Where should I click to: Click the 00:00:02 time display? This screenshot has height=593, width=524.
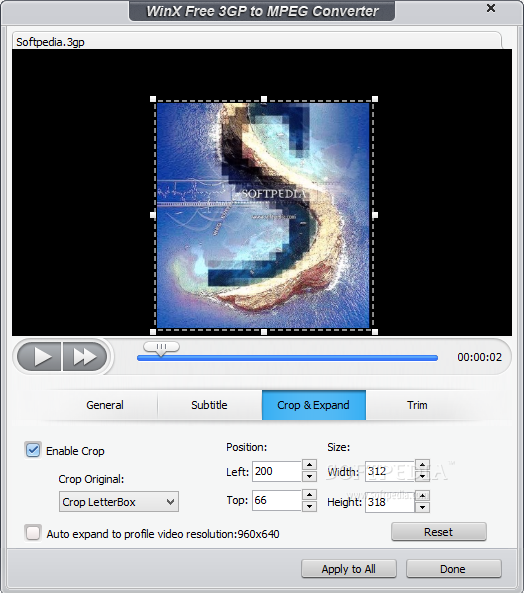click(x=479, y=357)
